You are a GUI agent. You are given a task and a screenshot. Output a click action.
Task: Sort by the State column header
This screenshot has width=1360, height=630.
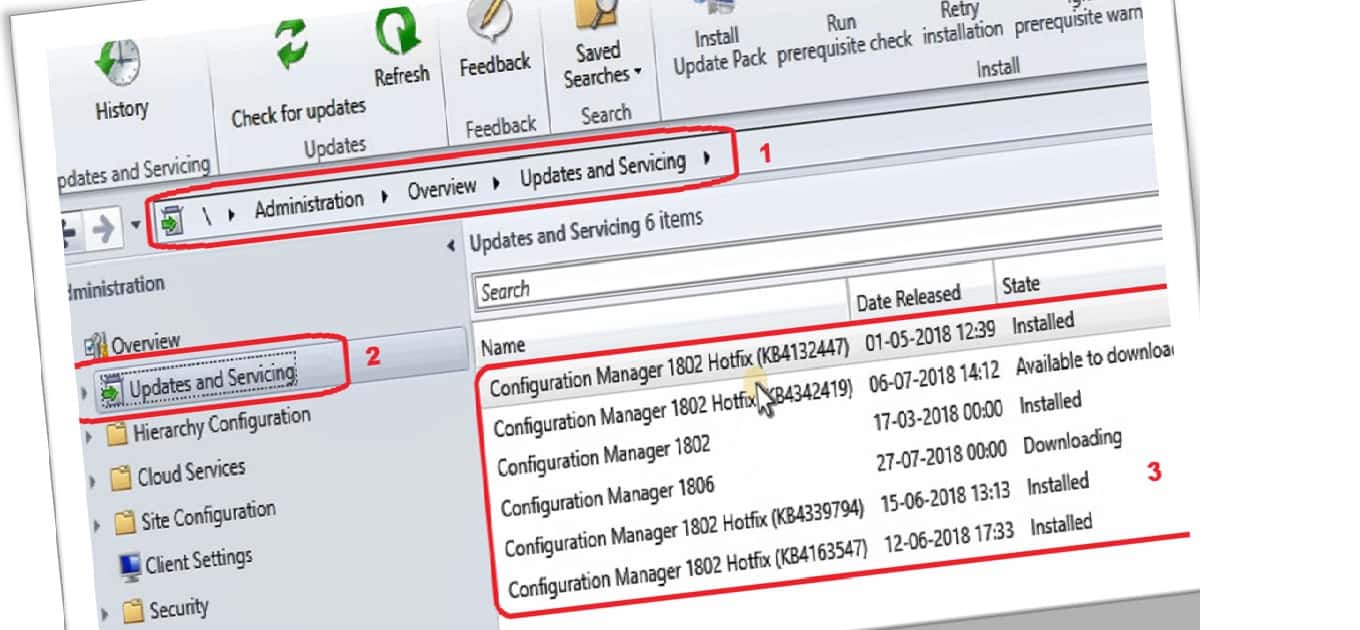1020,285
